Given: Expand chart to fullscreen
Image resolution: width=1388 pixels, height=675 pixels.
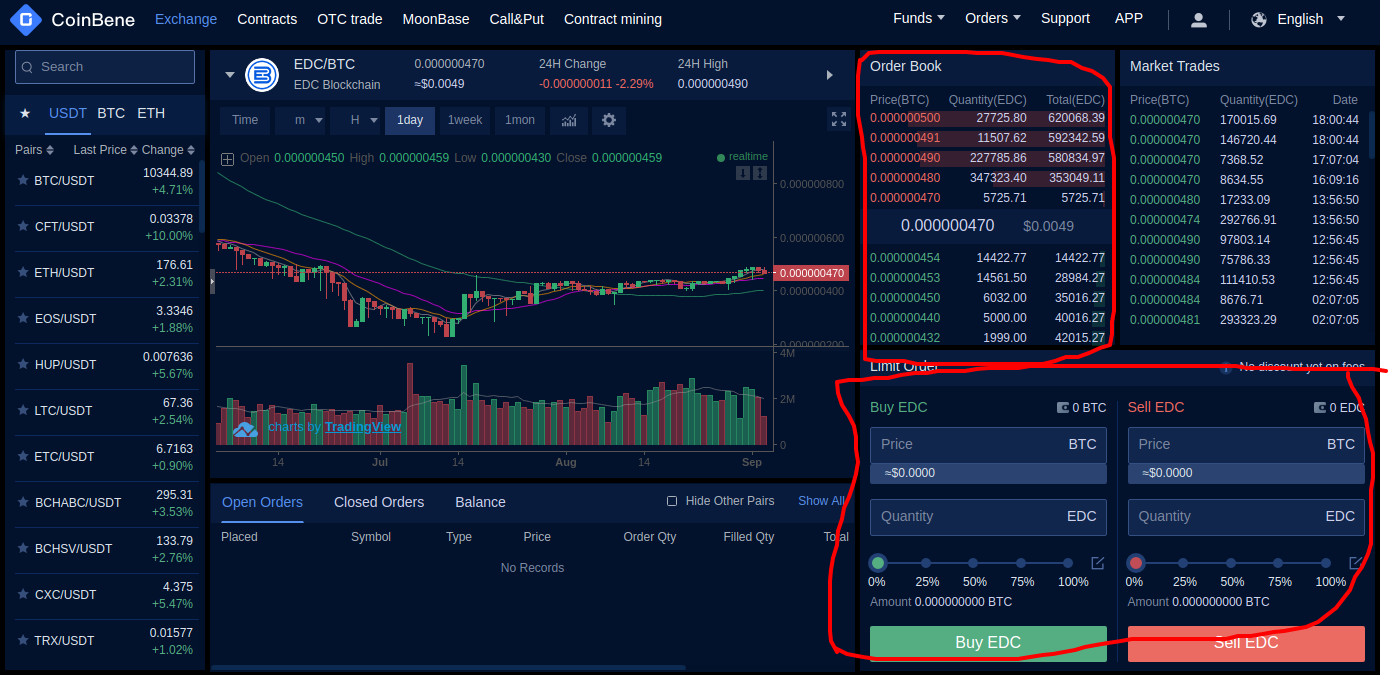Looking at the screenshot, I should [839, 120].
